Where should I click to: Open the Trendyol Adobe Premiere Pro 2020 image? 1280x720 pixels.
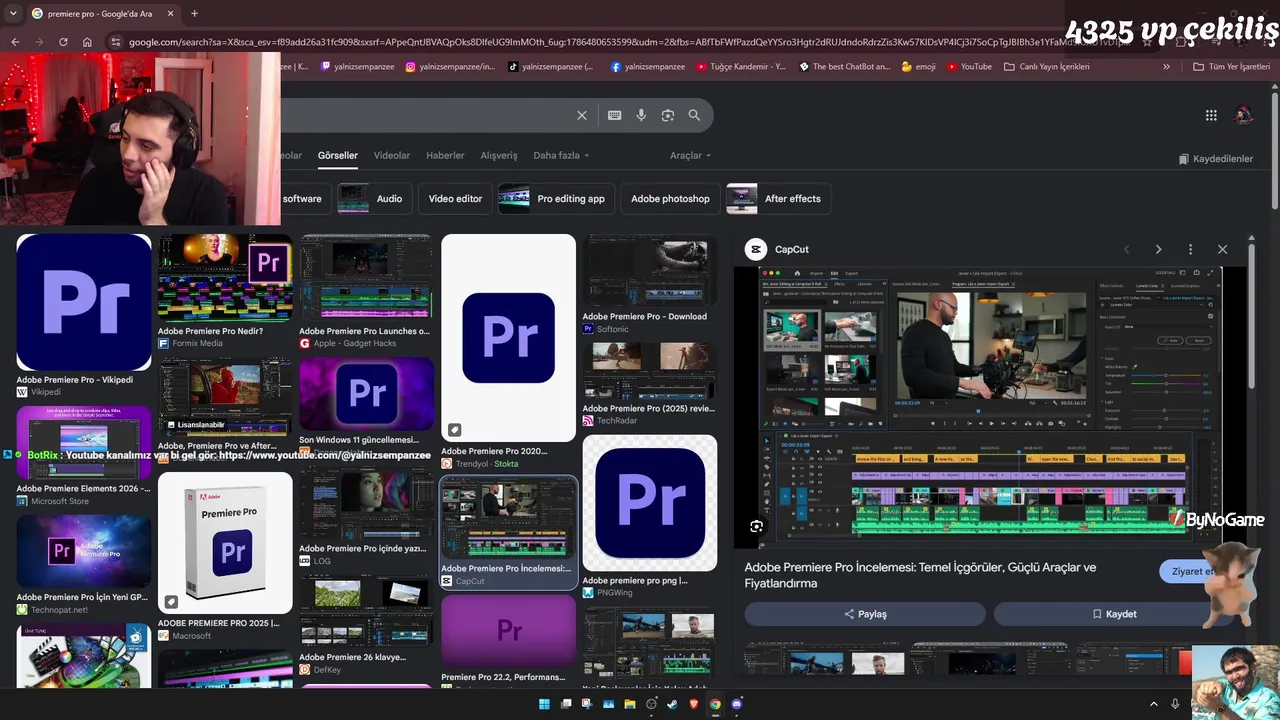509,338
